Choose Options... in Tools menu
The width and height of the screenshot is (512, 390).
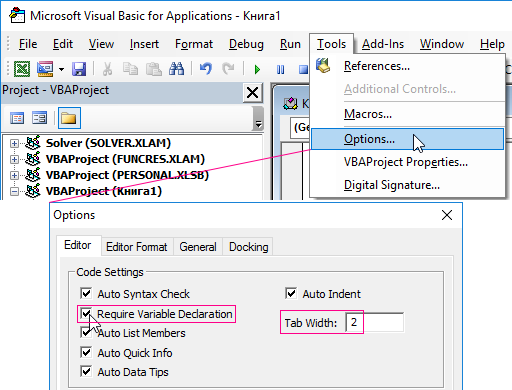click(407, 139)
